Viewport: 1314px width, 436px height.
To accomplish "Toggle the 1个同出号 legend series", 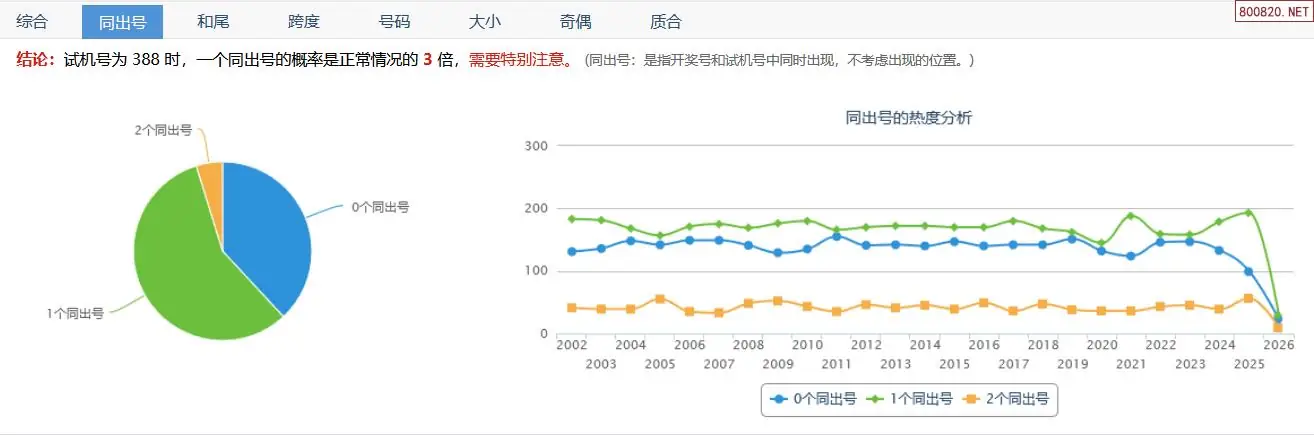I will pos(912,399).
